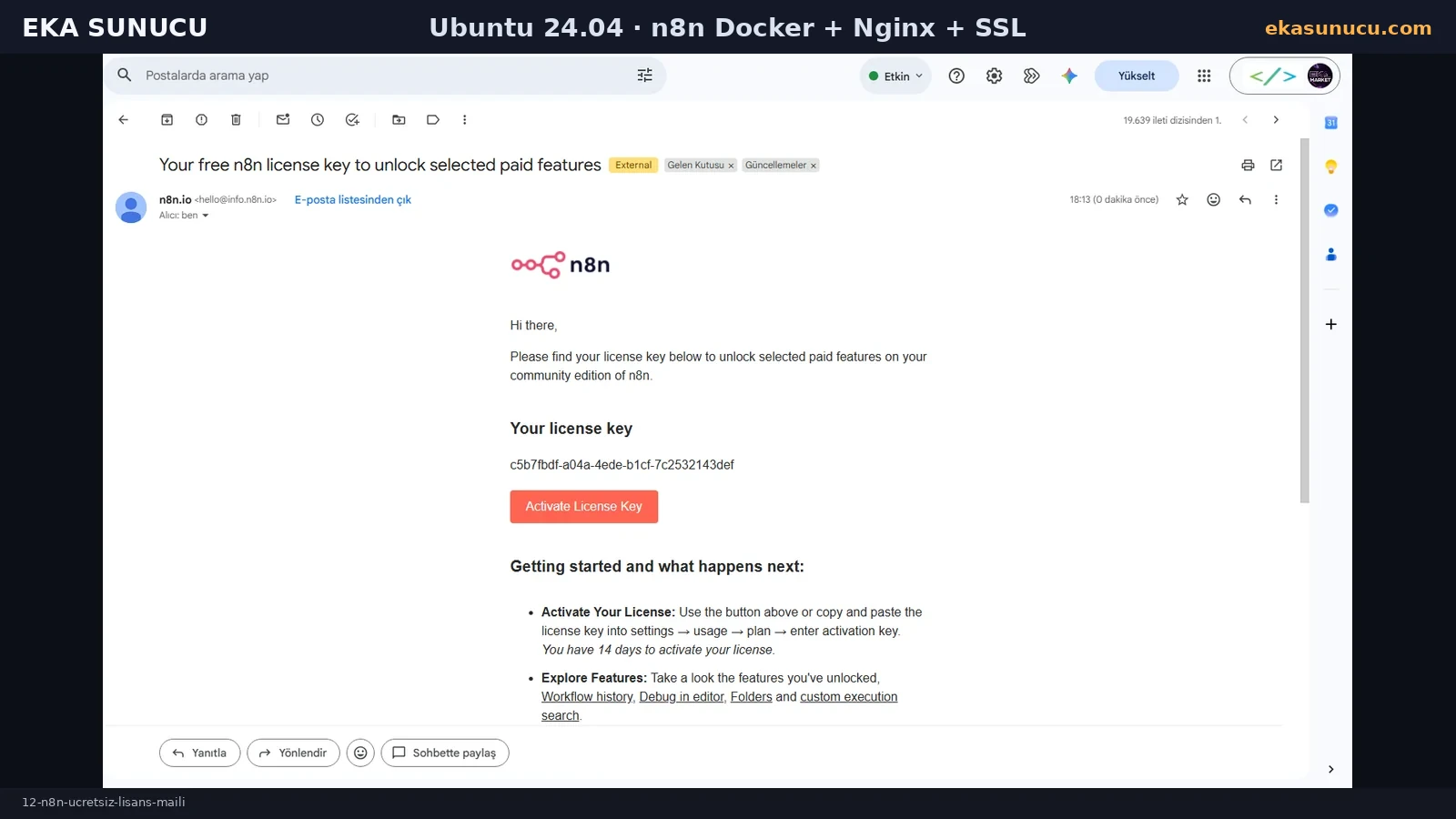Add this email to Tasks
The height and width of the screenshot is (819, 1456).
[x=352, y=120]
